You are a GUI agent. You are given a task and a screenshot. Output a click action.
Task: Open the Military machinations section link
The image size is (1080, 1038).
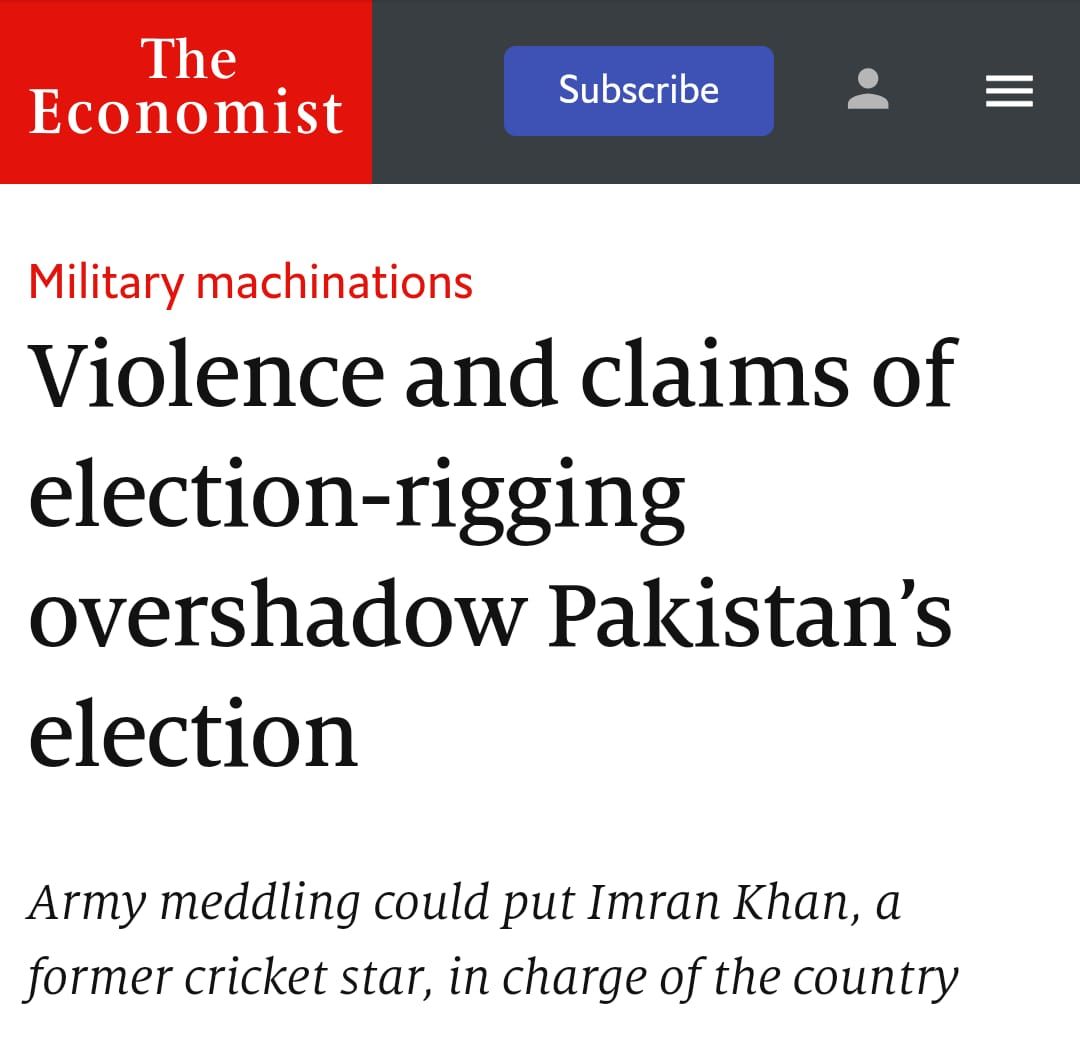tap(250, 283)
